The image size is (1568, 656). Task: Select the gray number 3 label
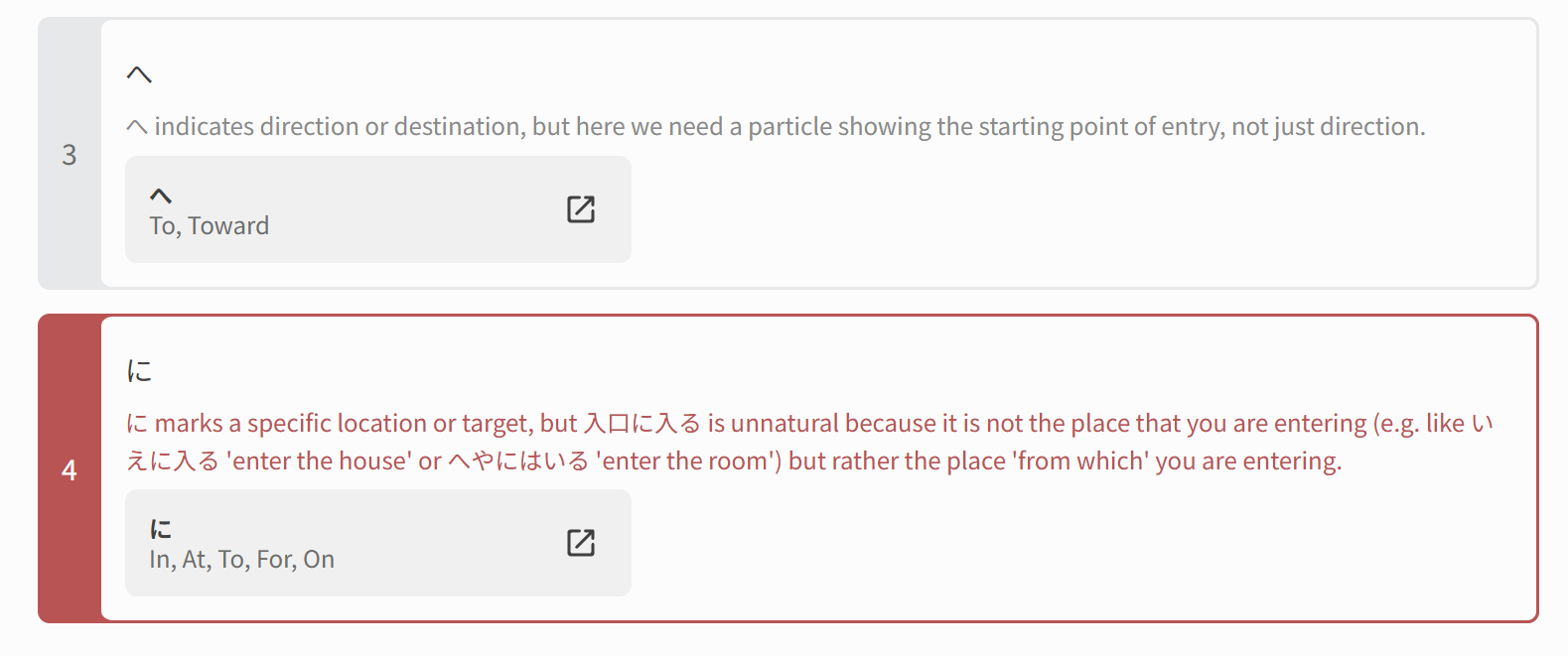(x=70, y=155)
